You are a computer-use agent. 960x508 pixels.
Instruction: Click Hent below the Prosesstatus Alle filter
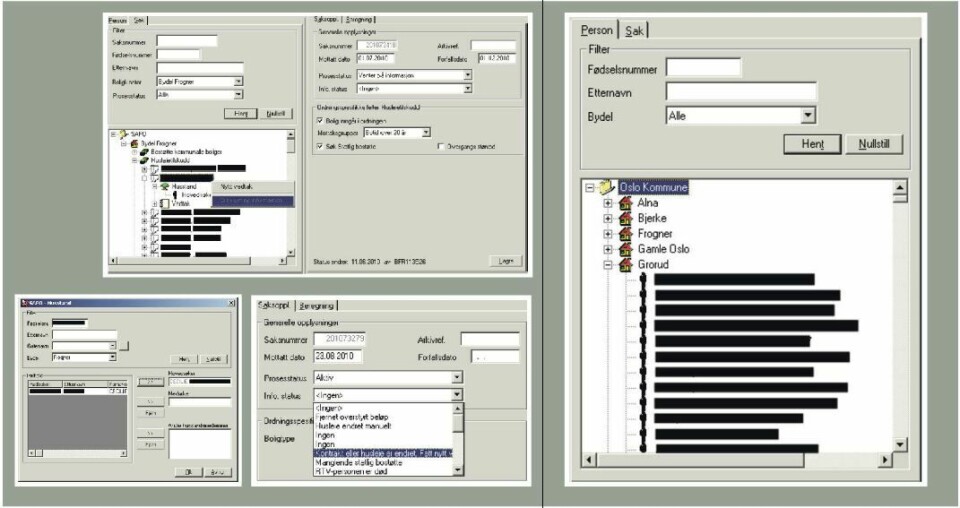pyautogui.click(x=241, y=114)
